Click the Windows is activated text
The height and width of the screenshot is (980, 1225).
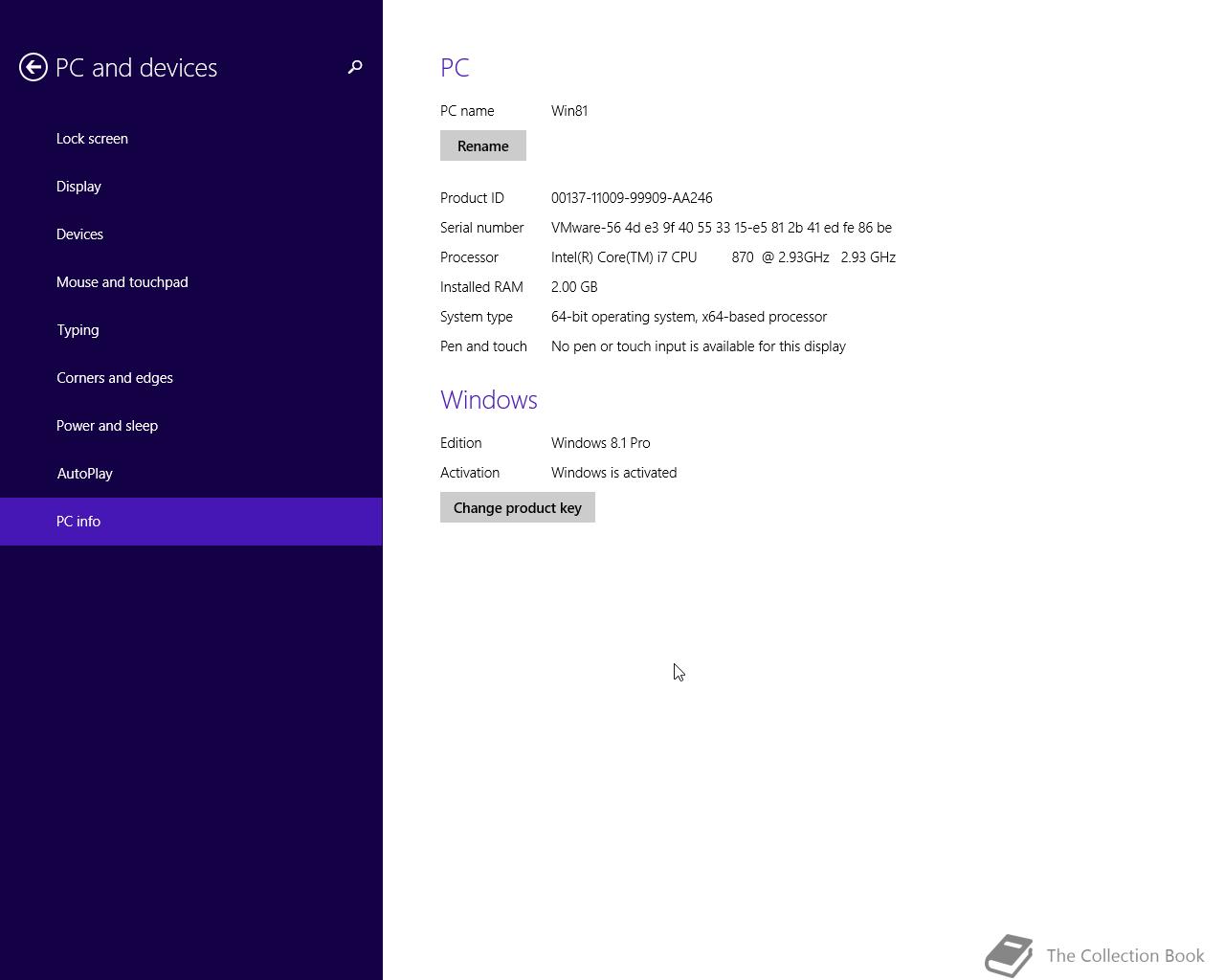tap(614, 473)
